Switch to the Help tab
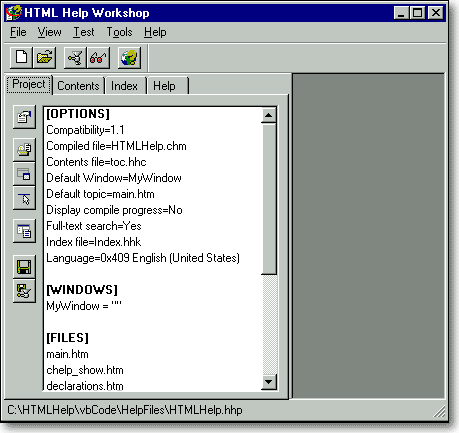Screen dimensions: 459x433 pyautogui.click(x=167, y=86)
